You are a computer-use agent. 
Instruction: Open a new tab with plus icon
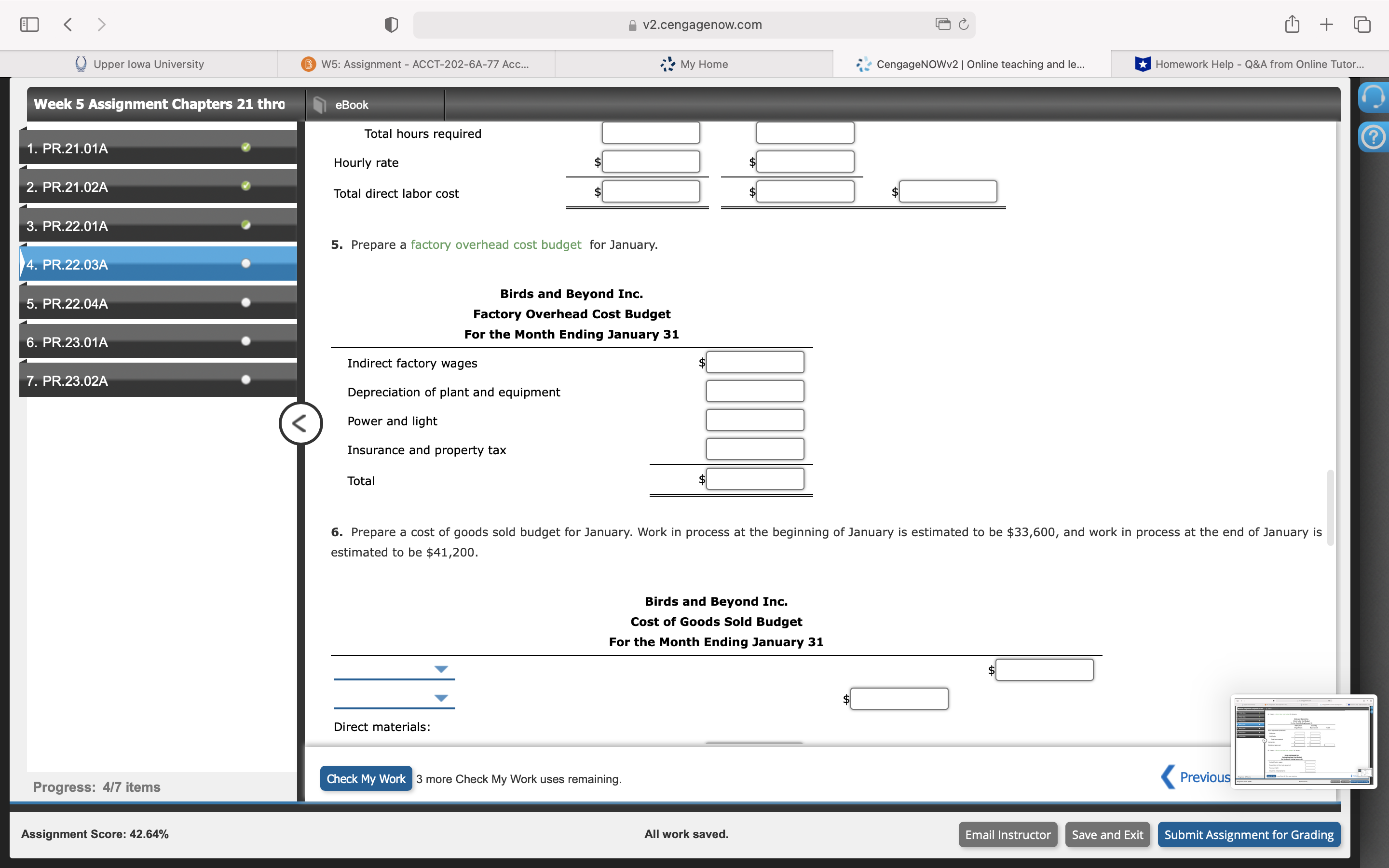(1326, 24)
